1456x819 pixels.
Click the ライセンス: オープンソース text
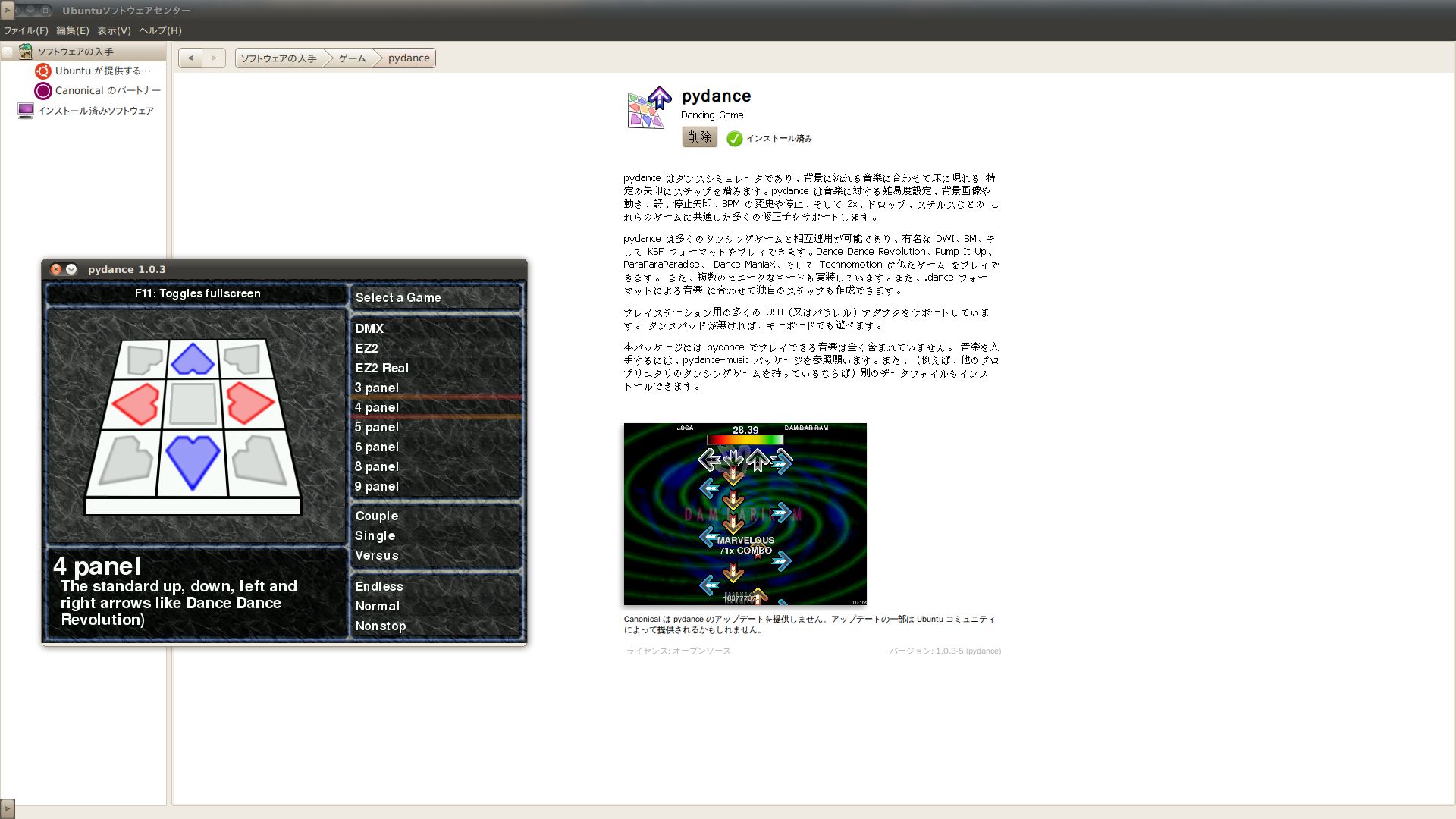[x=678, y=651]
